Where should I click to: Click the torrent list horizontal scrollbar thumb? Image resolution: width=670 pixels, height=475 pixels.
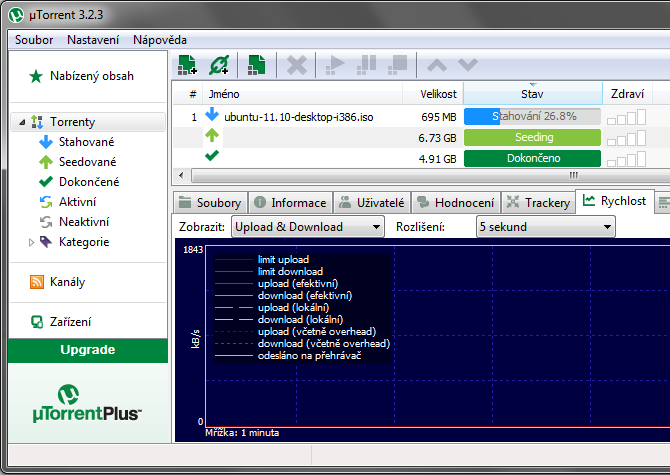point(432,175)
